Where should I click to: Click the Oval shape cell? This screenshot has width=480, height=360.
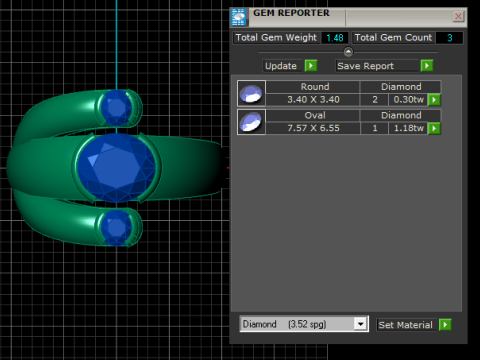(313, 115)
